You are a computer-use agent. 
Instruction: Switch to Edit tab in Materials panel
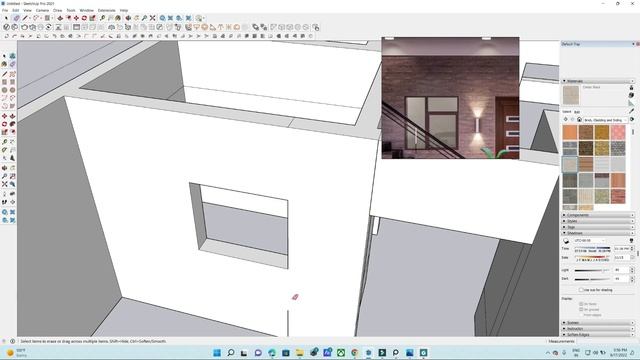click(577, 112)
